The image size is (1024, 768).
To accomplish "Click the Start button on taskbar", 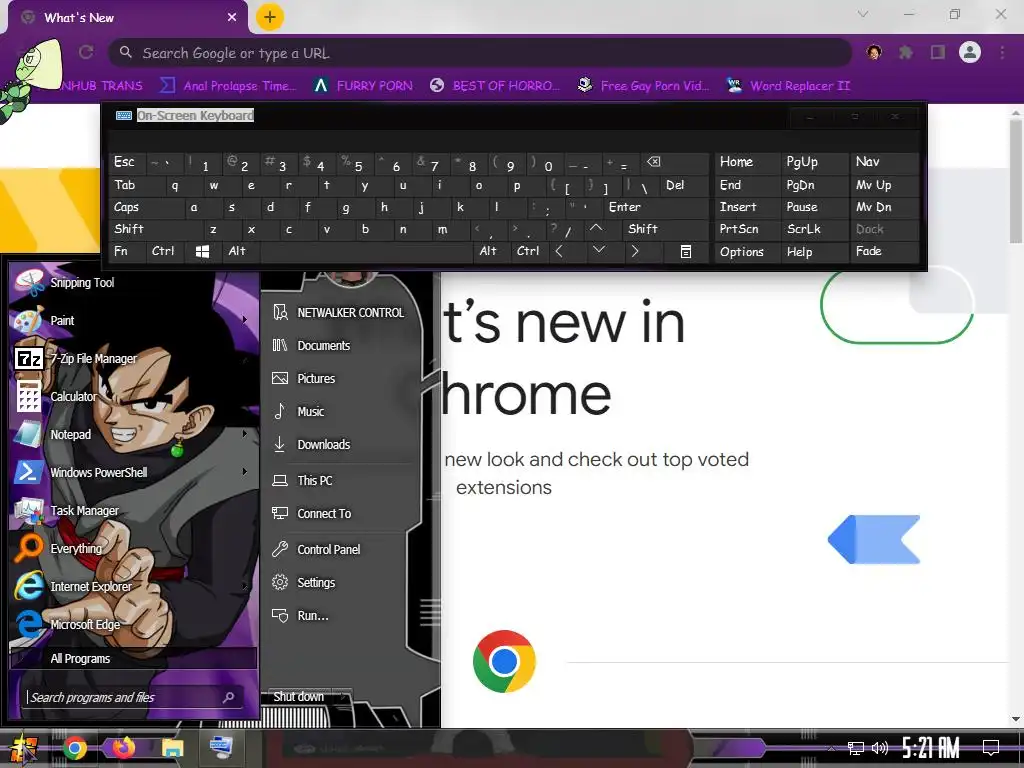I will click(x=24, y=748).
